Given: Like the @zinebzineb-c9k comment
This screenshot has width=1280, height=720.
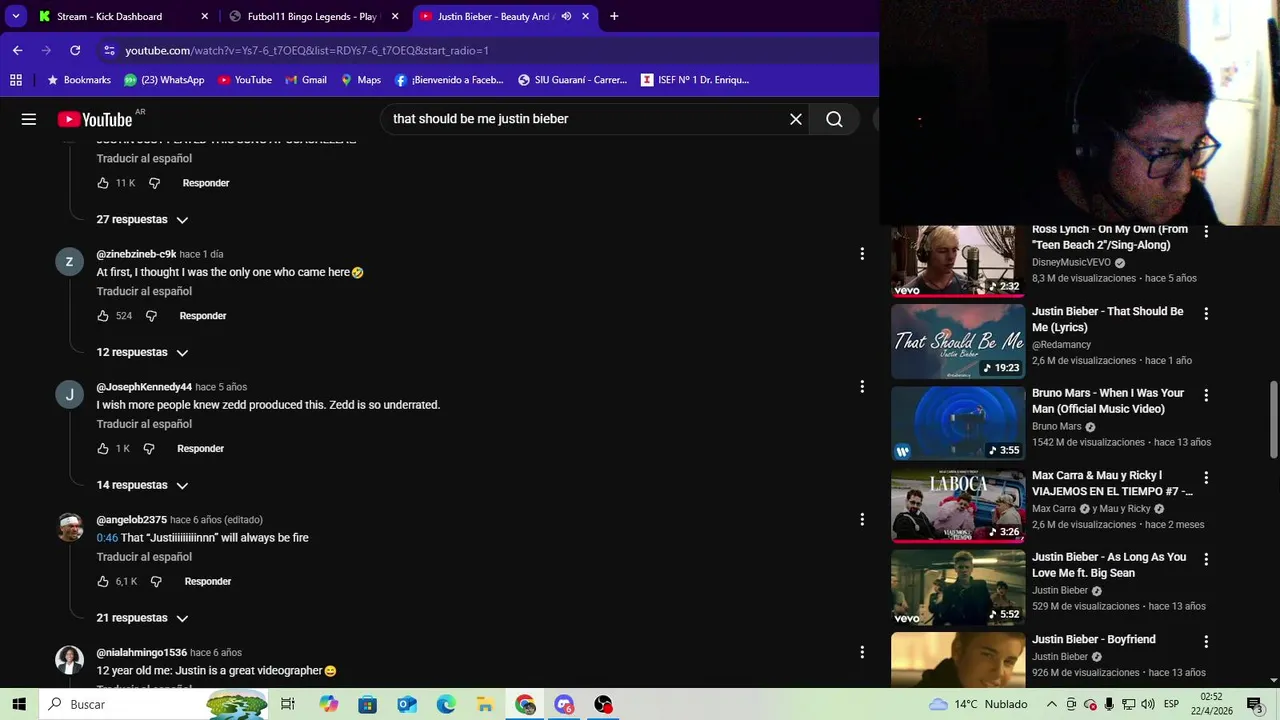Looking at the screenshot, I should point(103,316).
